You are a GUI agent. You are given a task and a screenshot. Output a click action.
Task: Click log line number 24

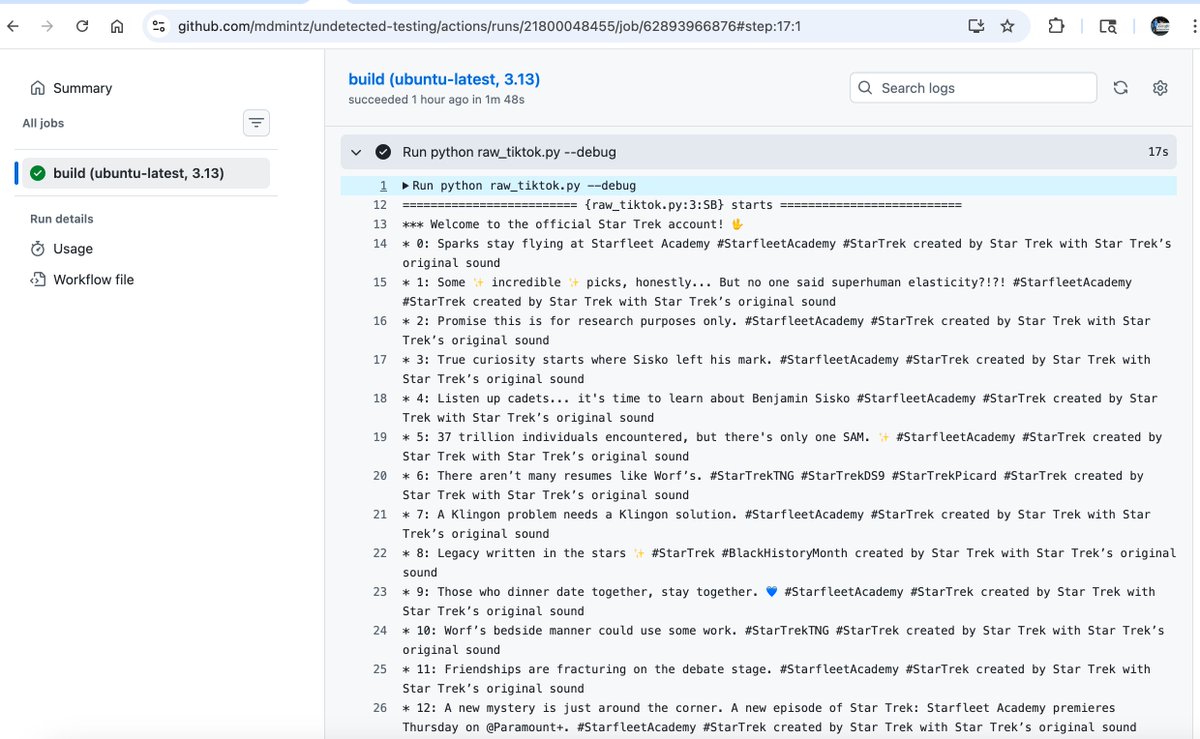pos(380,630)
